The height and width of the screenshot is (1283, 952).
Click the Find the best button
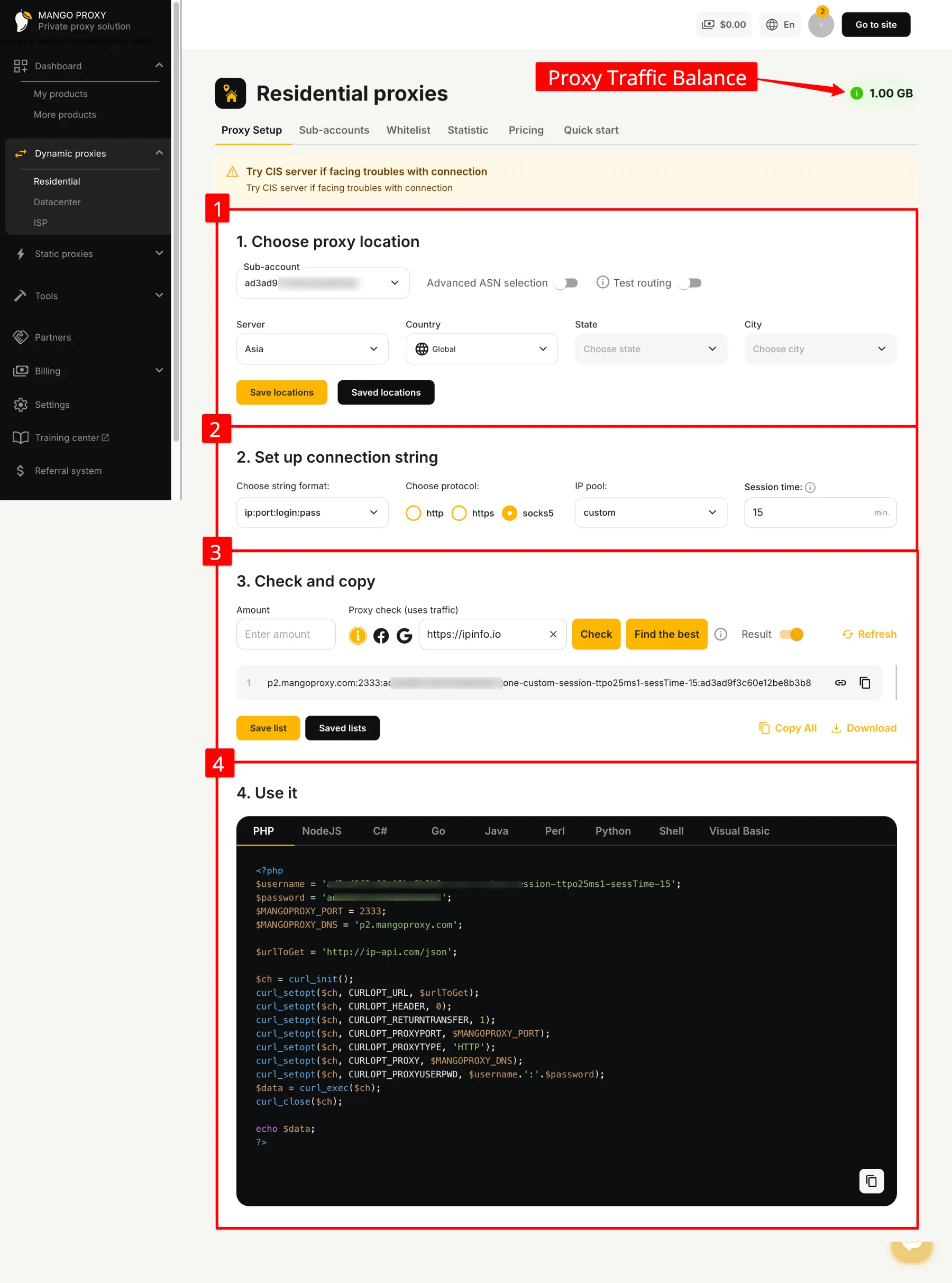coord(667,634)
